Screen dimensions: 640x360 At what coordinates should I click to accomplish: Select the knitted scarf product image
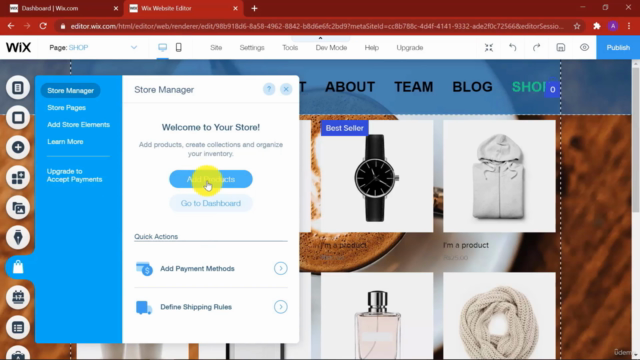(499, 316)
